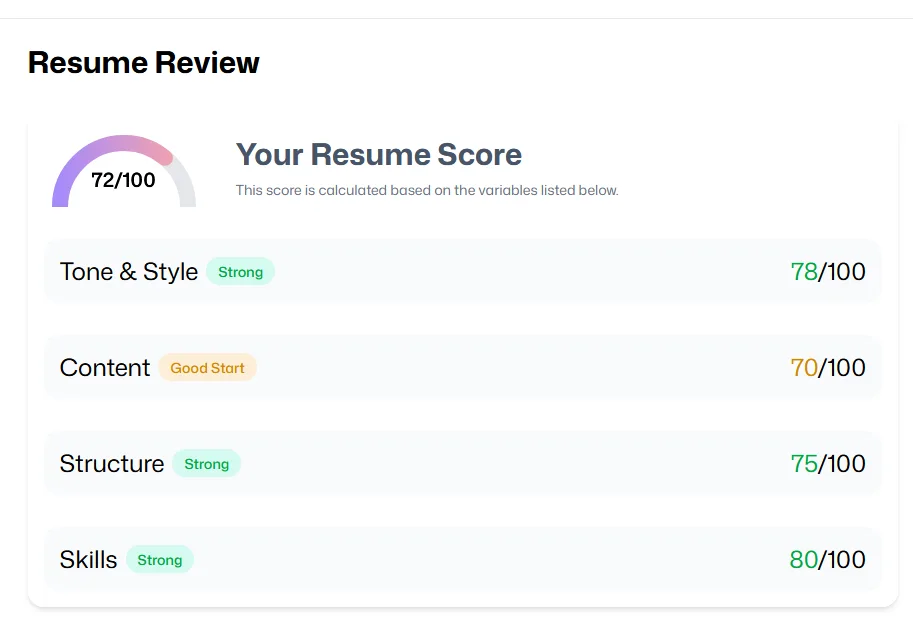Click the Resume Review heading
This screenshot has height=628, width=913.
[143, 63]
